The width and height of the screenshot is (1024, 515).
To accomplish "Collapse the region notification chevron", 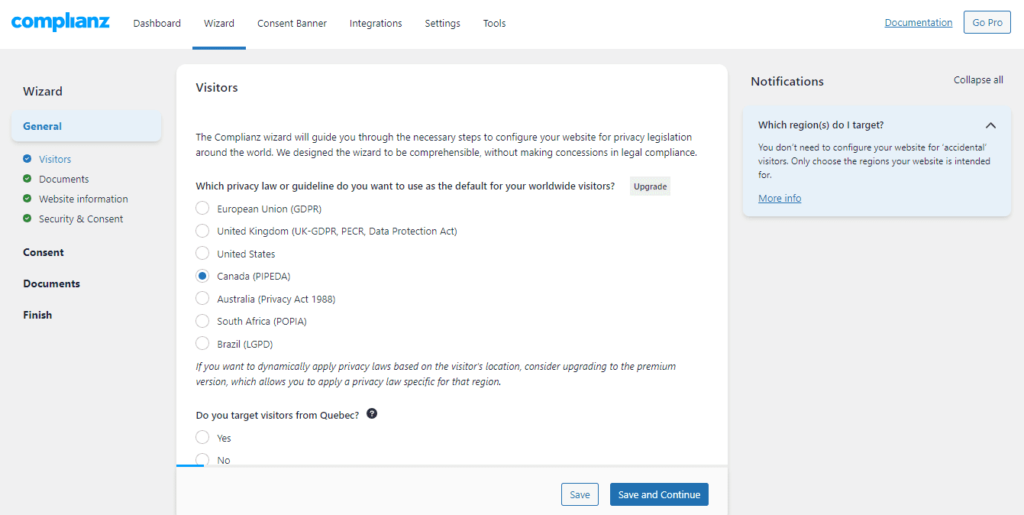I will [990, 126].
